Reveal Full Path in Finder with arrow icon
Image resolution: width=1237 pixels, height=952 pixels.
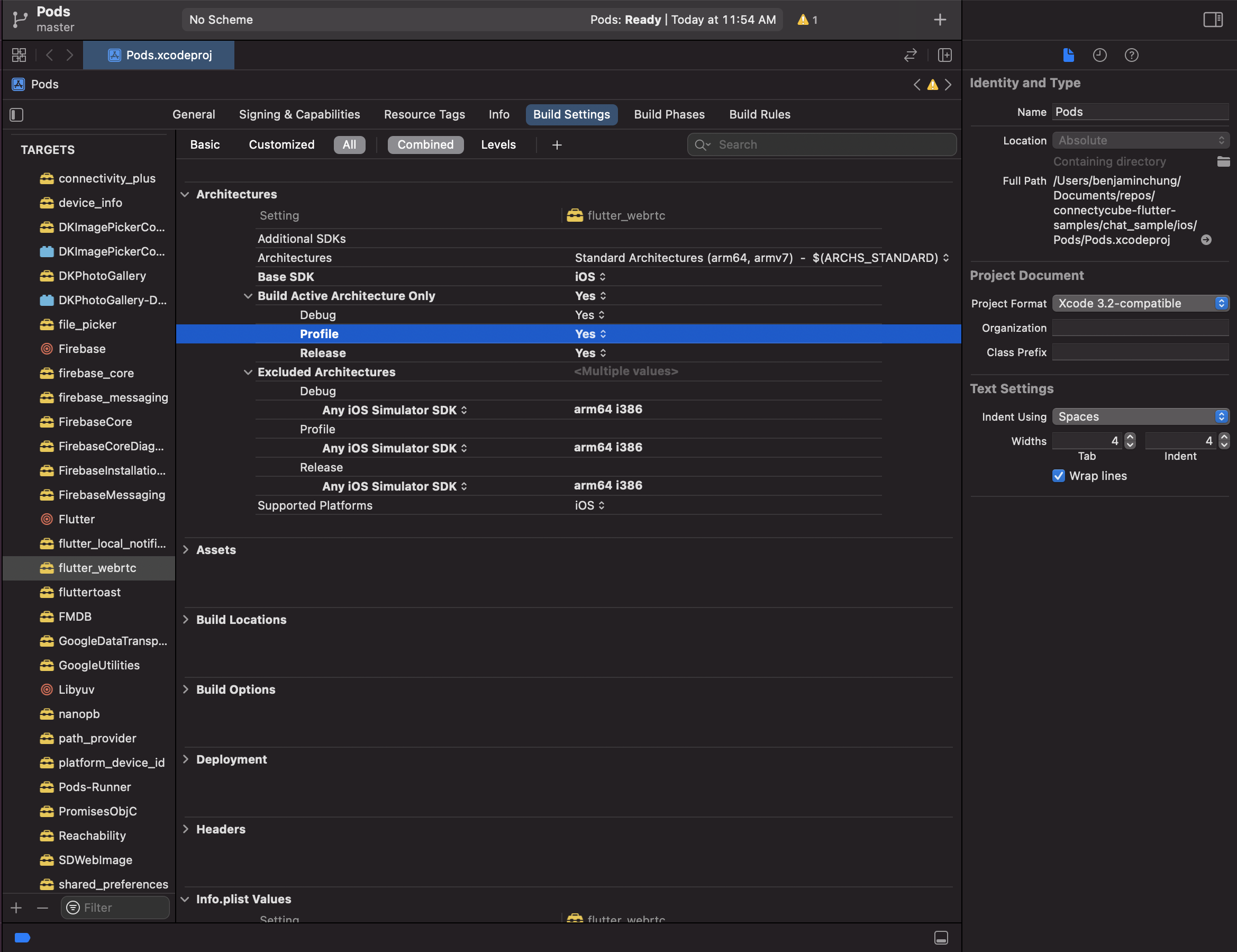(x=1206, y=240)
